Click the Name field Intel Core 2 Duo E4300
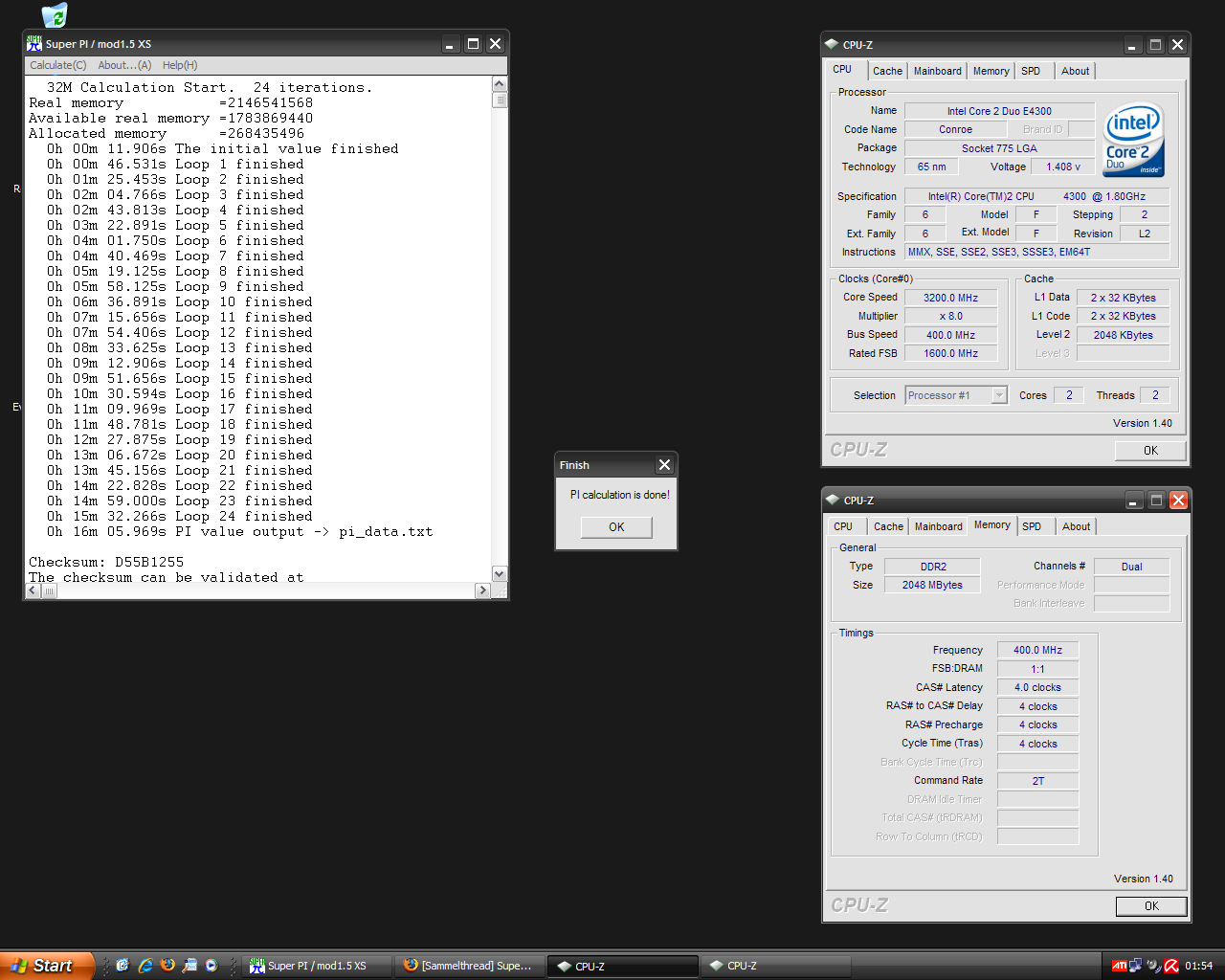Viewport: 1225px width, 980px height. (999, 111)
